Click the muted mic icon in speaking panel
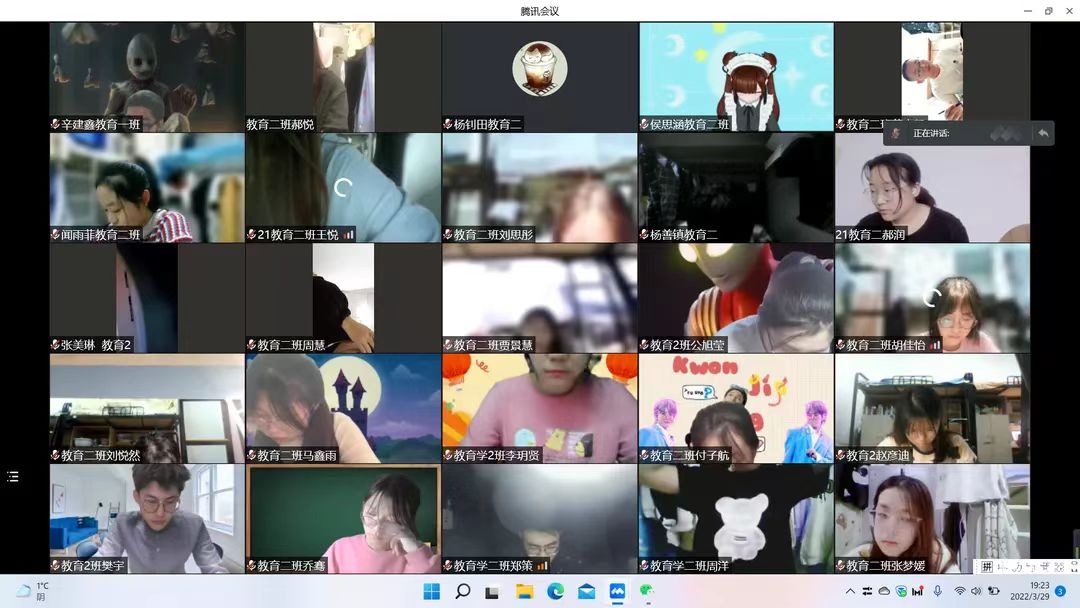Screen dimensions: 1080x608 [896, 133]
